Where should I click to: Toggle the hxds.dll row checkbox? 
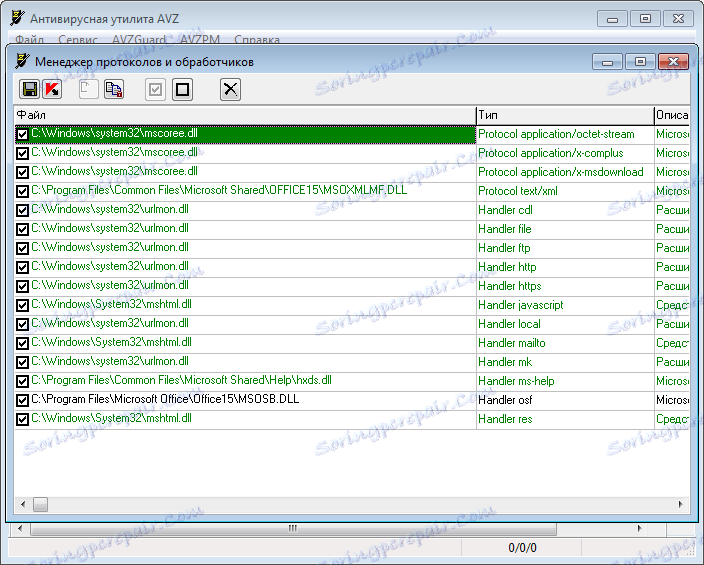click(x=22, y=381)
